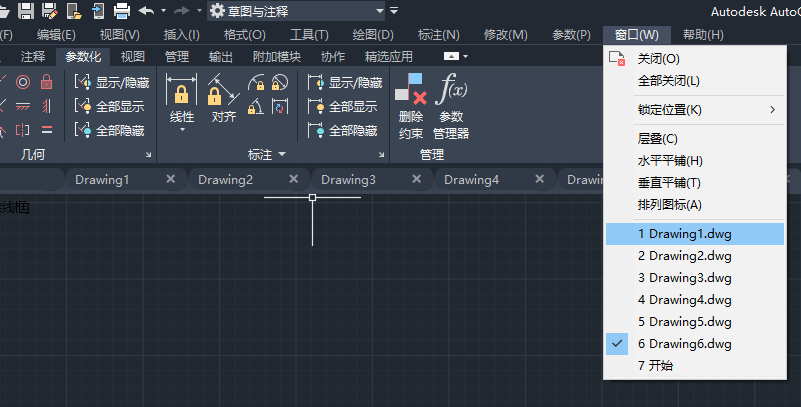
Task: Expand 锁定位置(K) submenu arrow
Action: tap(772, 110)
